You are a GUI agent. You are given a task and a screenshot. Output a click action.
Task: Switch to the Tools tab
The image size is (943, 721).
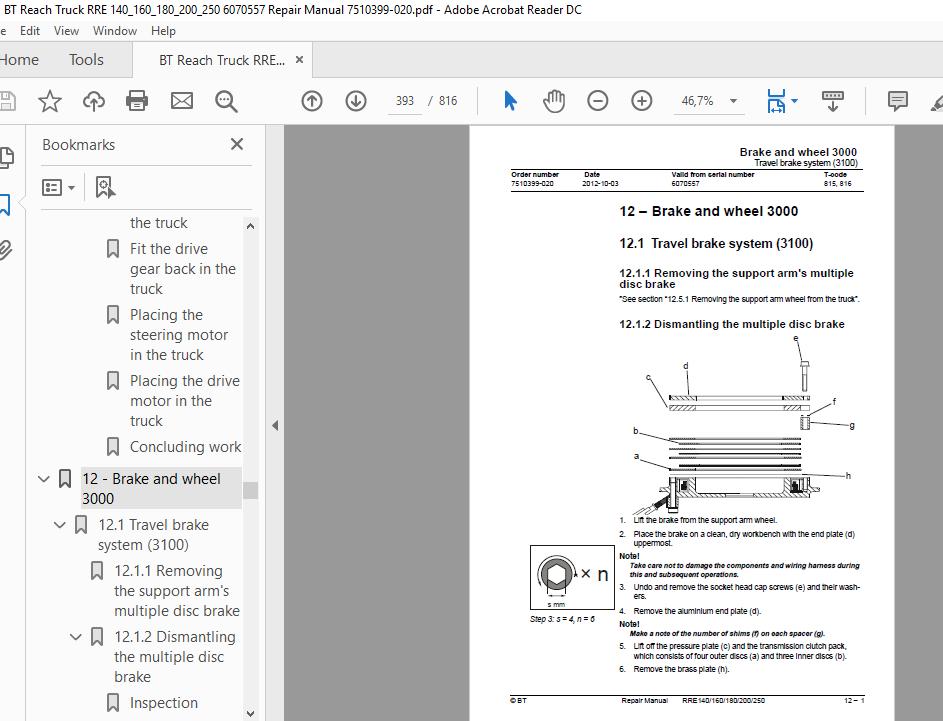86,60
